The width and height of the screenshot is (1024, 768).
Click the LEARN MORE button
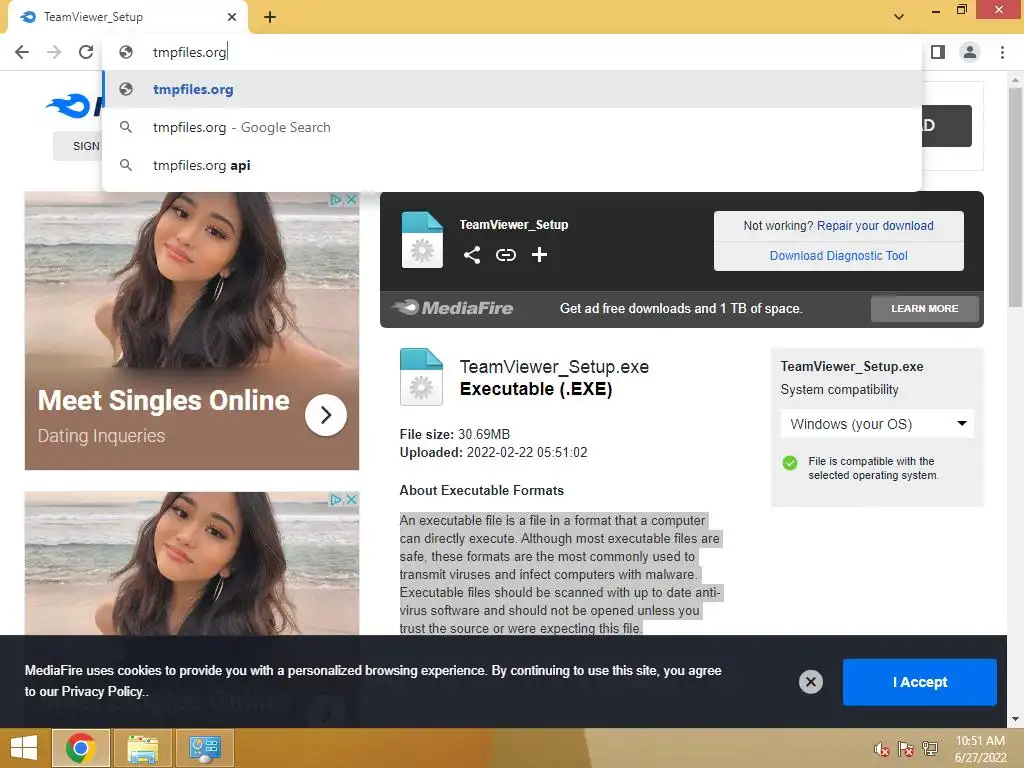click(925, 308)
